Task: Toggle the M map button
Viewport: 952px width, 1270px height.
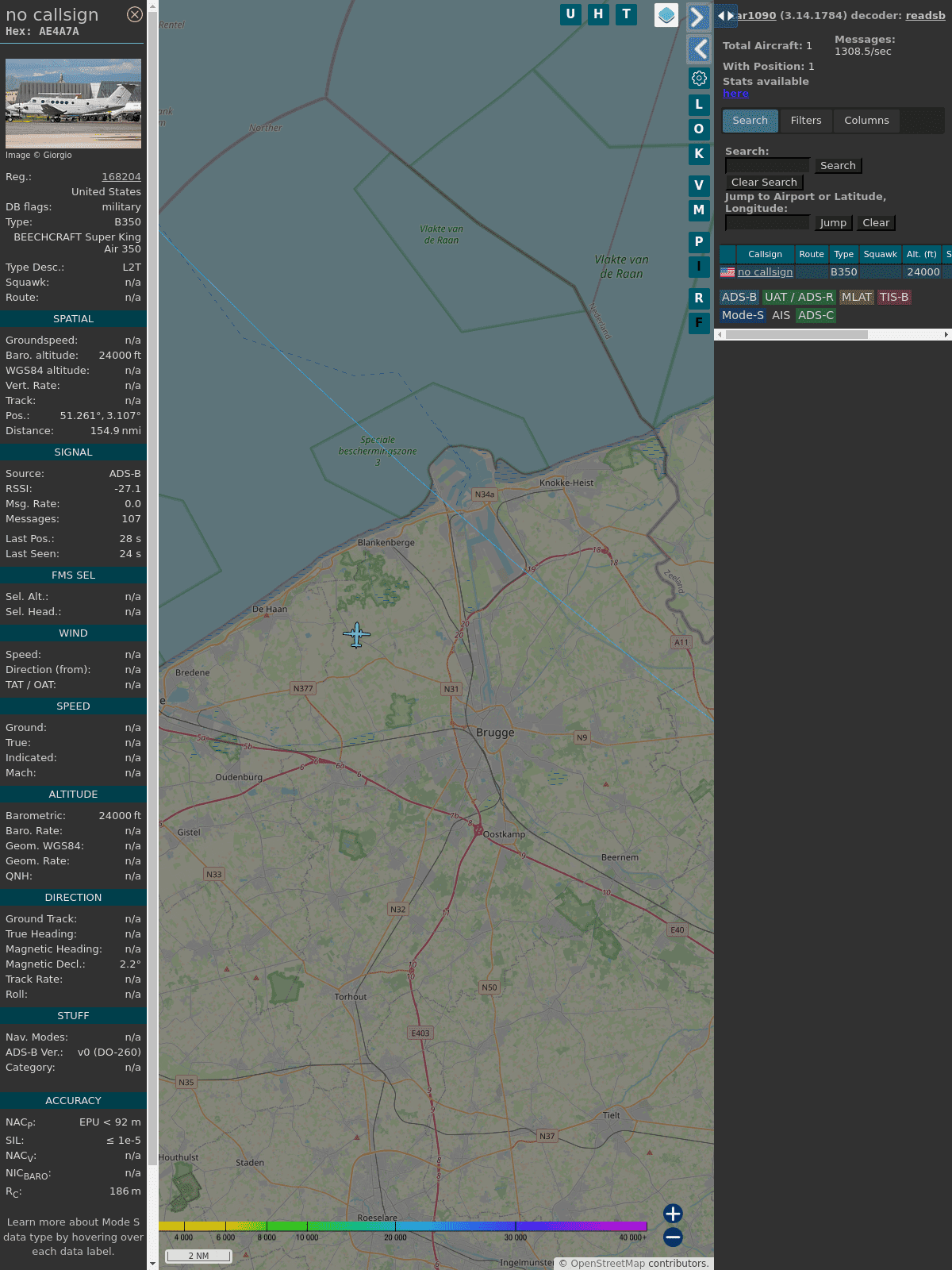Action: click(699, 210)
